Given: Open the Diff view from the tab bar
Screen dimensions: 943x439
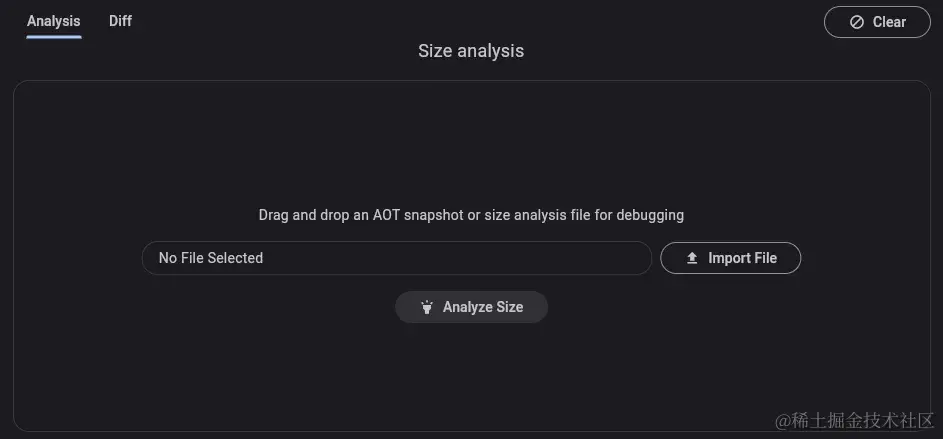Looking at the screenshot, I should coord(120,21).
